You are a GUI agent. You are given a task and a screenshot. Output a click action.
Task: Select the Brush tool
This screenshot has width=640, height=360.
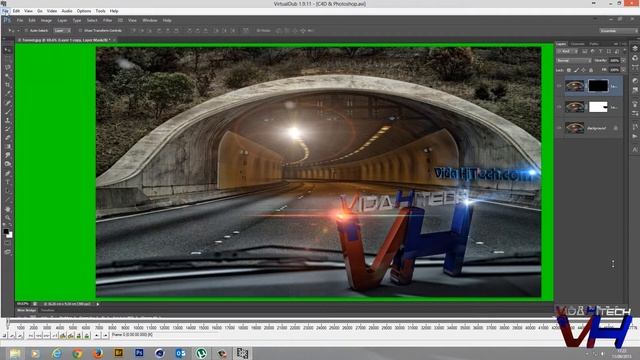[x=7, y=111]
